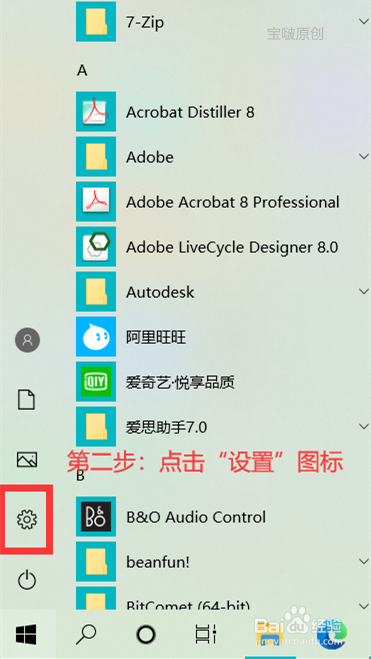This screenshot has height=659, width=371.
Task: Open Task View on the taskbar
Action: (x=206, y=634)
